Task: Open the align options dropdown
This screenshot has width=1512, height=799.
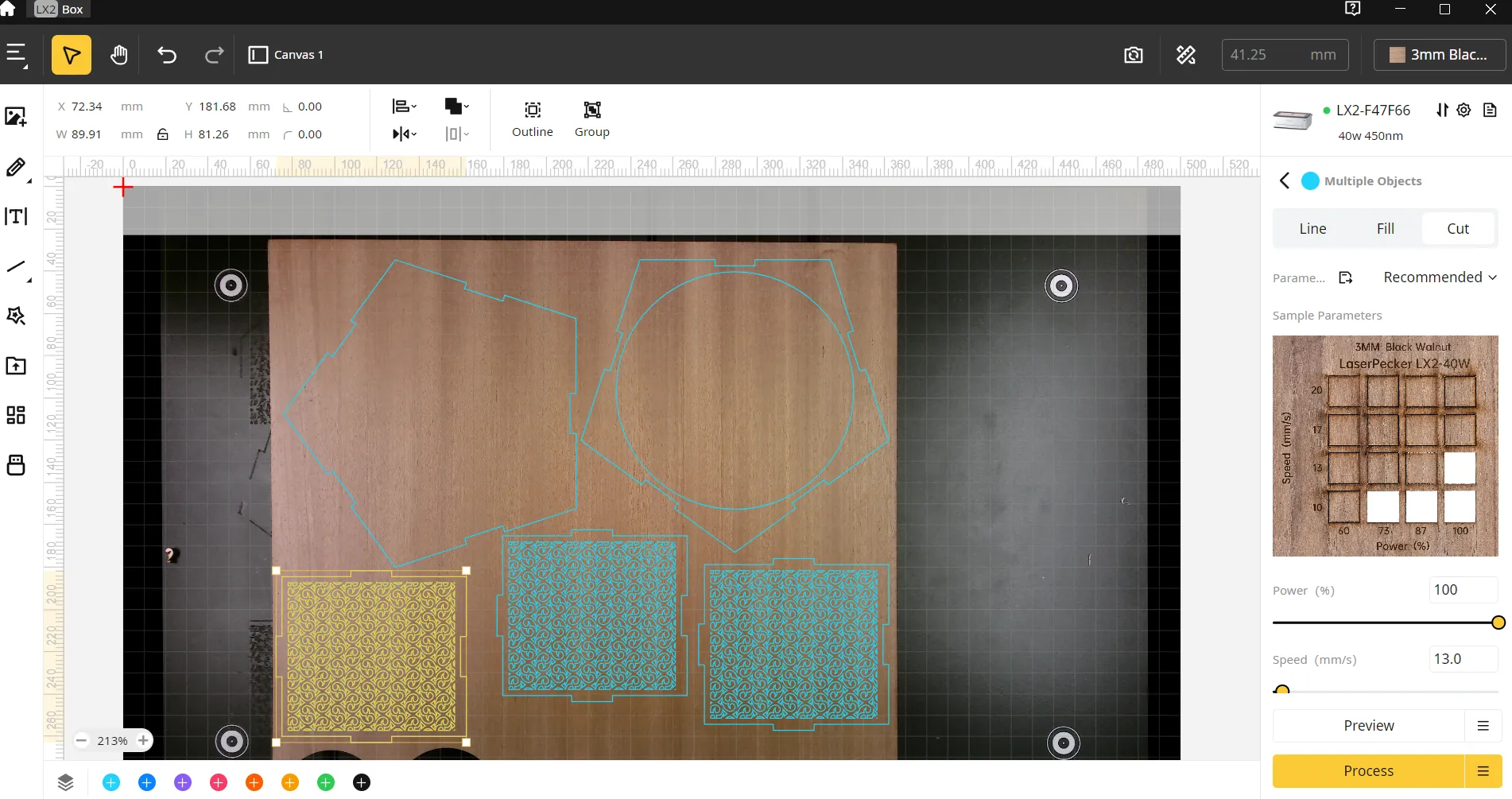Action: [x=405, y=107]
